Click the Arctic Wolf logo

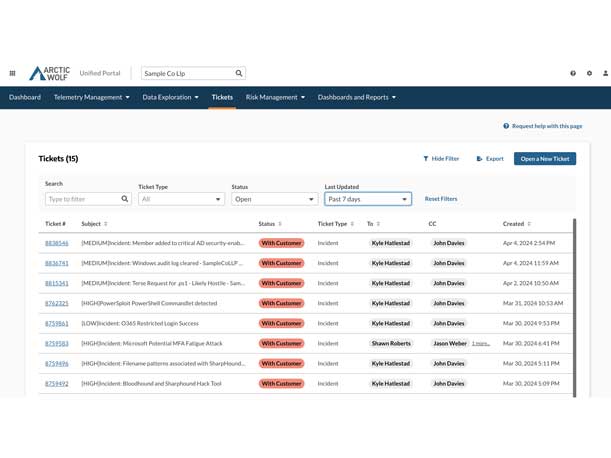[49, 73]
